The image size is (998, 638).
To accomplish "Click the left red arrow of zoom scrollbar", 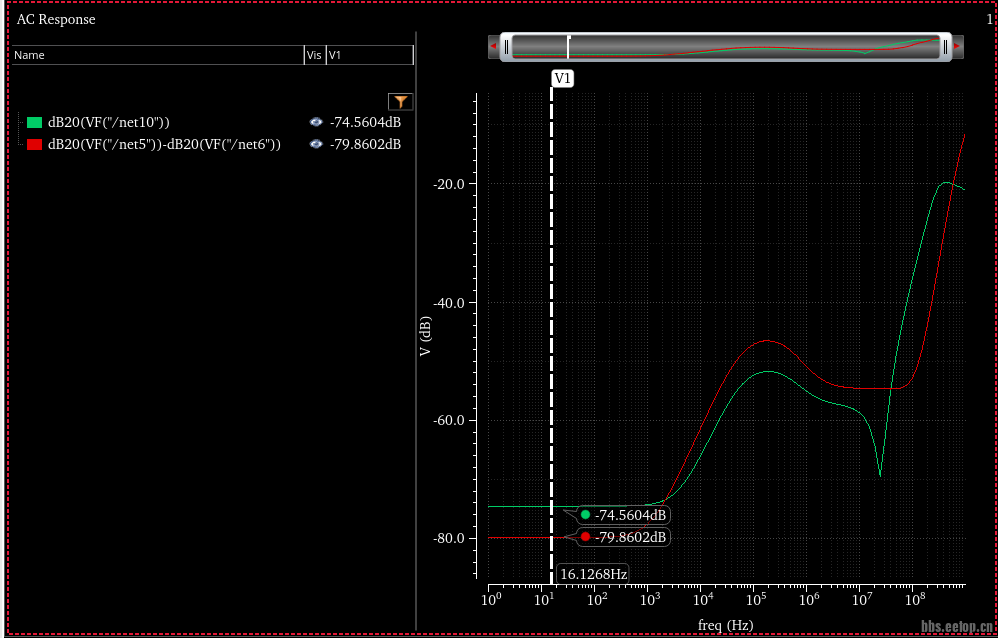I will [x=493, y=46].
